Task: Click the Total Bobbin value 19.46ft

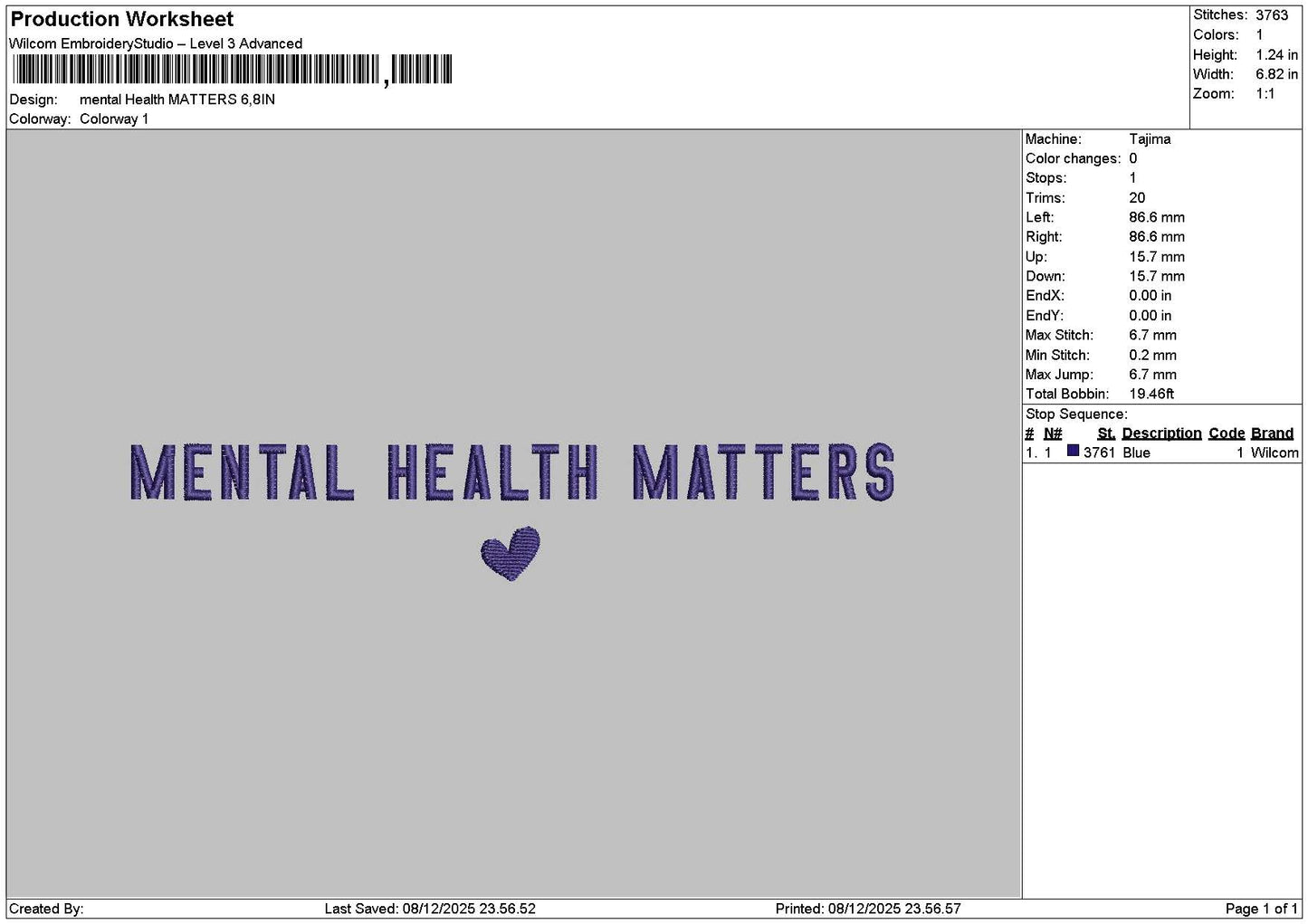Action: click(x=1151, y=394)
